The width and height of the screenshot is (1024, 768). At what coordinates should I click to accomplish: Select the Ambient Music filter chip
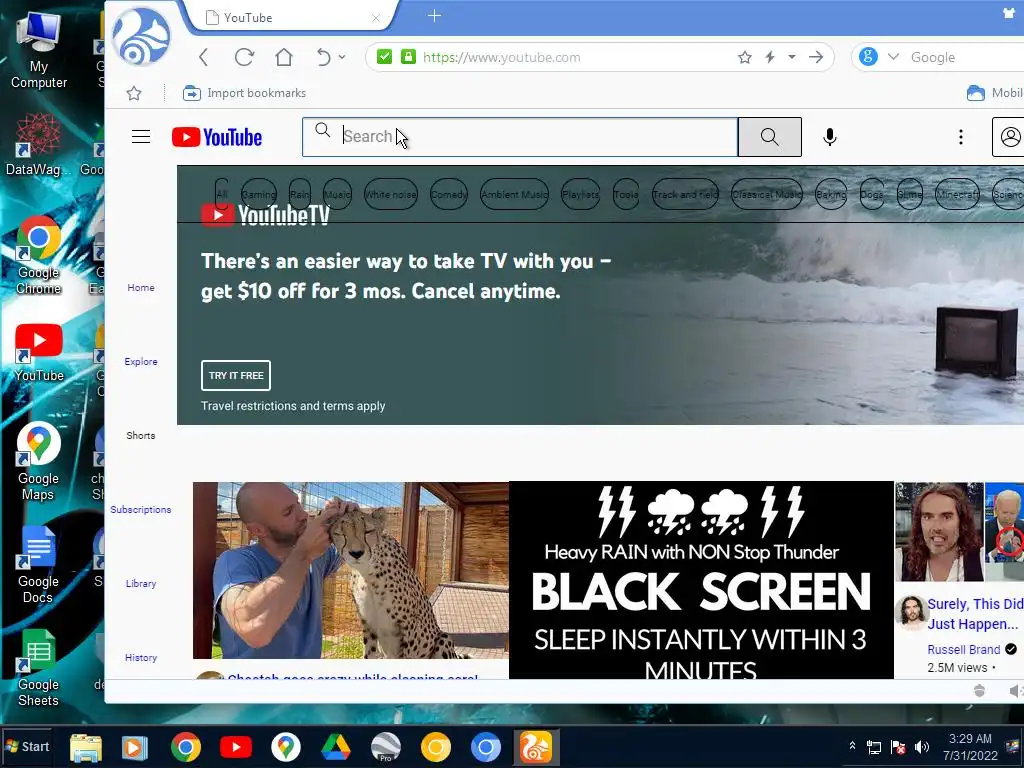[x=515, y=195]
